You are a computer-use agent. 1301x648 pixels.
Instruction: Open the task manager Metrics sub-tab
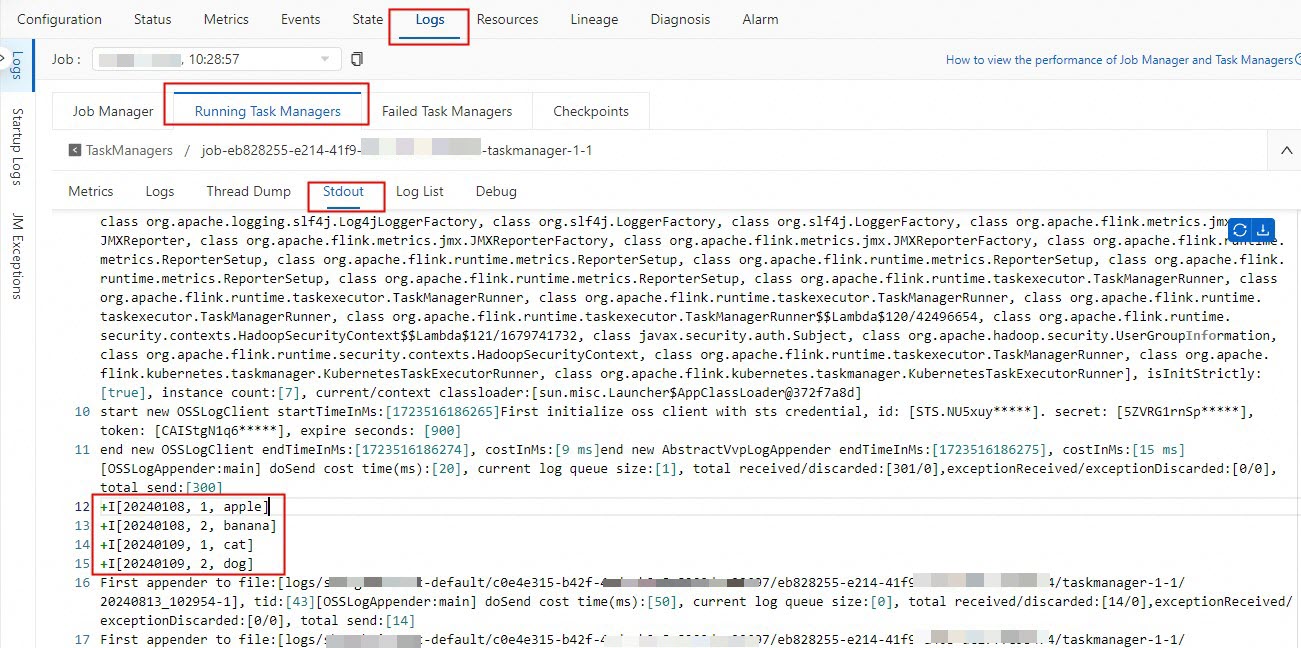pyautogui.click(x=90, y=191)
